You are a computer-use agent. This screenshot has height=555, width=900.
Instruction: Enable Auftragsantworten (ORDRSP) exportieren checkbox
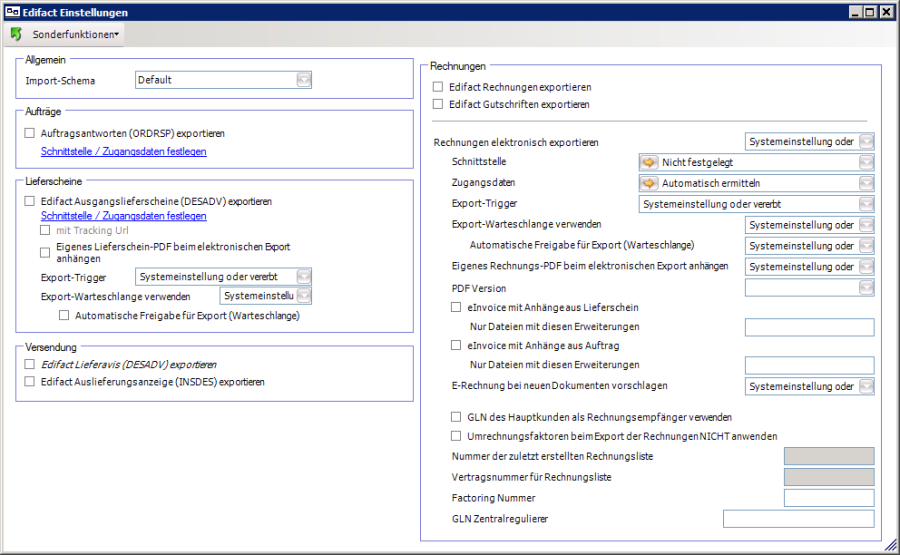click(30, 133)
